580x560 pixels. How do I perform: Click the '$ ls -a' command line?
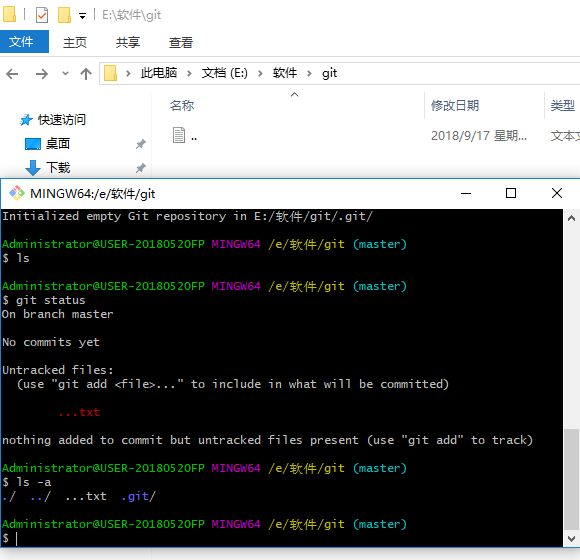coord(27,482)
